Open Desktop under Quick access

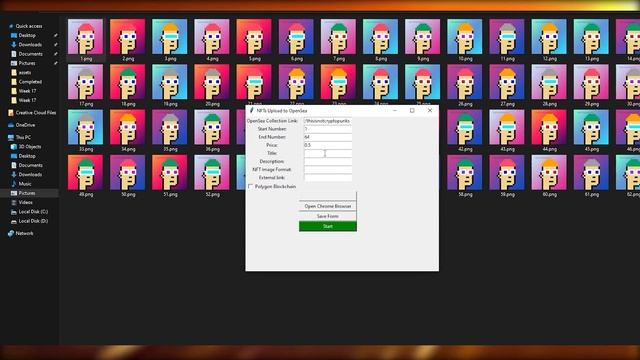coord(27,35)
